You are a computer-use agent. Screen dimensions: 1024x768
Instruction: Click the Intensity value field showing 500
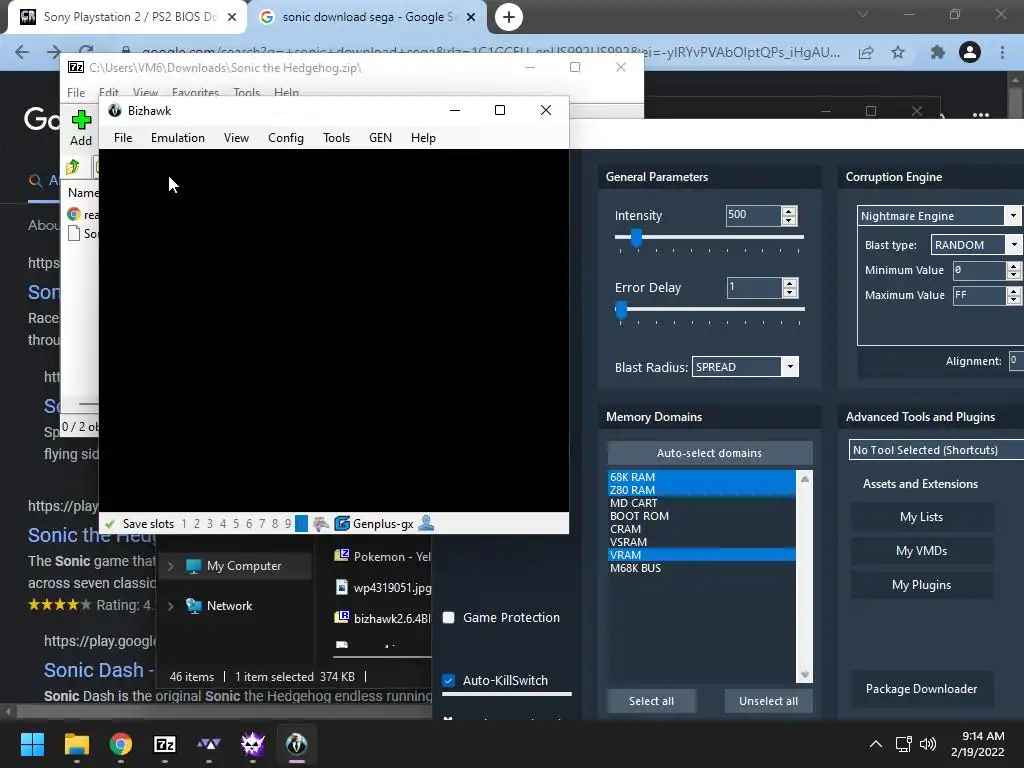(x=753, y=215)
